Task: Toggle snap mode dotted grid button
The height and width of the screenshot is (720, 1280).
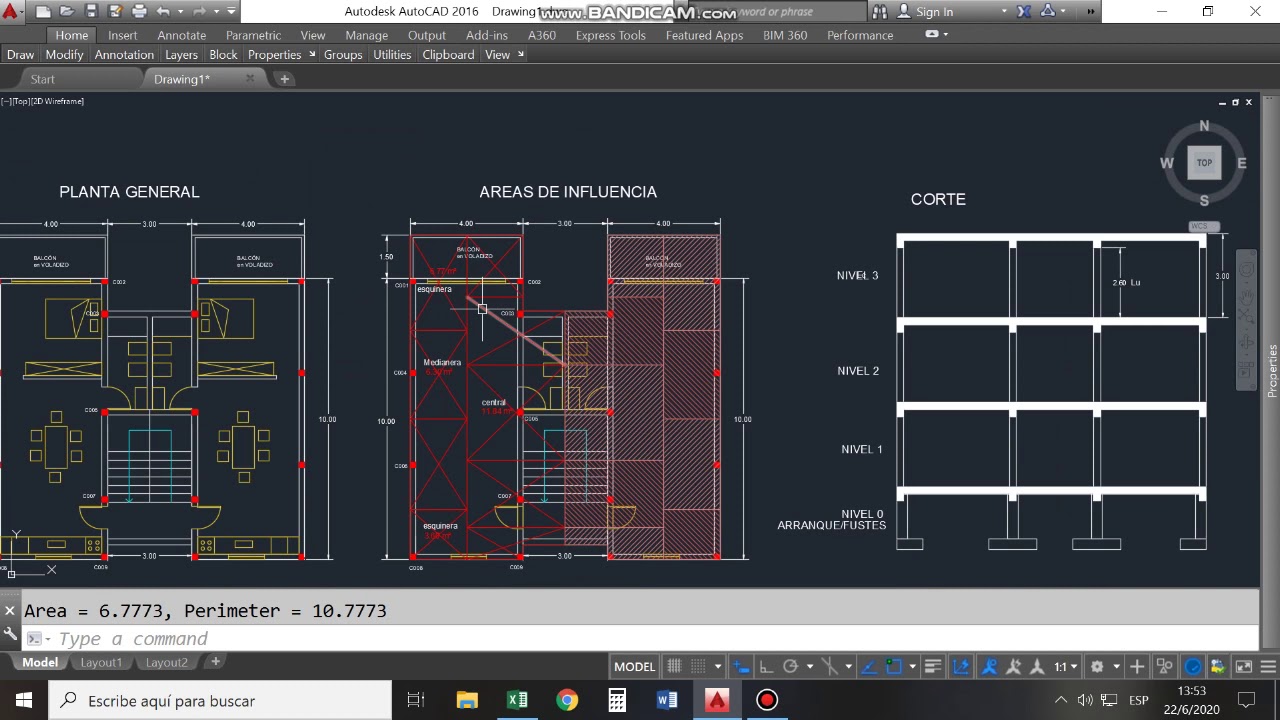Action: click(698, 667)
